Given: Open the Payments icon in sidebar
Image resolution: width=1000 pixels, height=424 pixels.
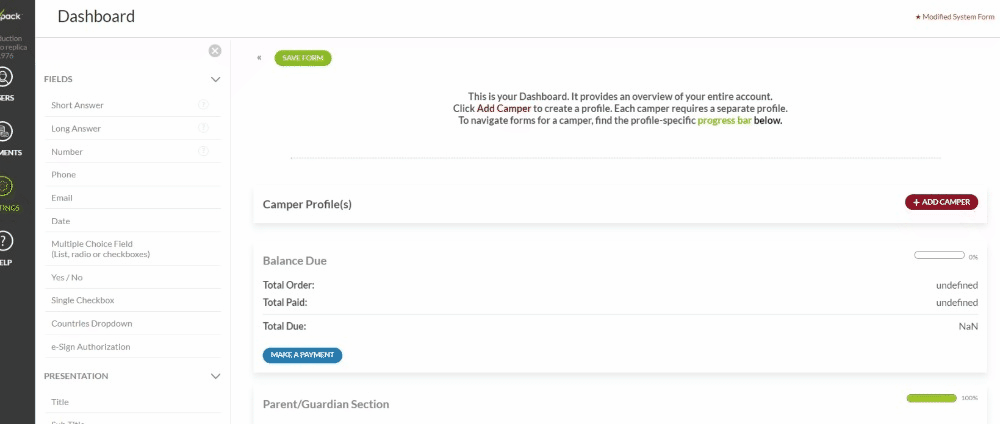Looking at the screenshot, I should pyautogui.click(x=5, y=132).
